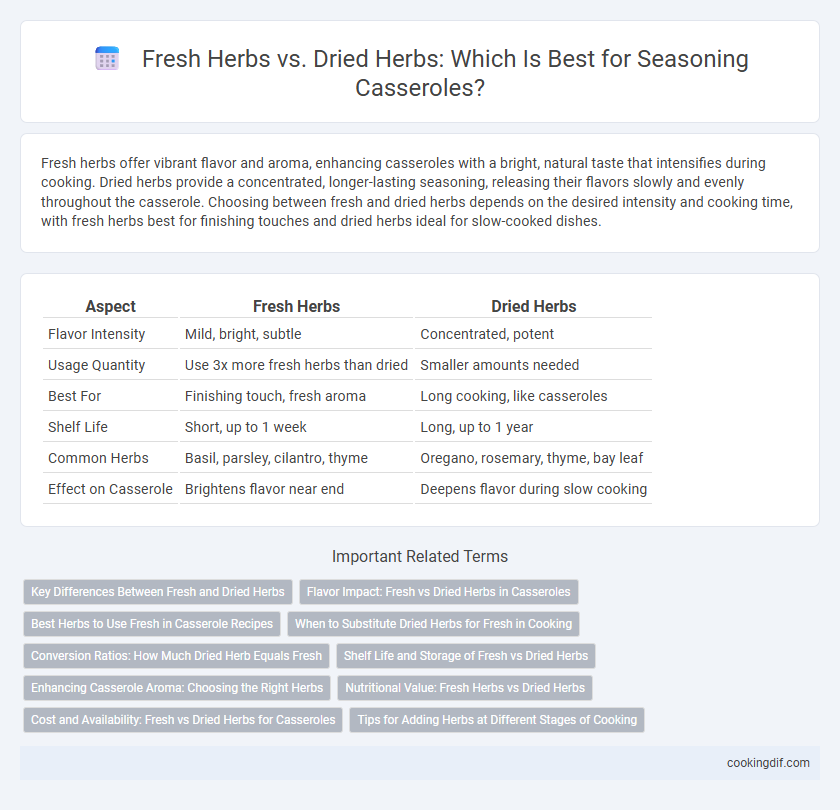Click the Shelf Life table row label

[78, 427]
